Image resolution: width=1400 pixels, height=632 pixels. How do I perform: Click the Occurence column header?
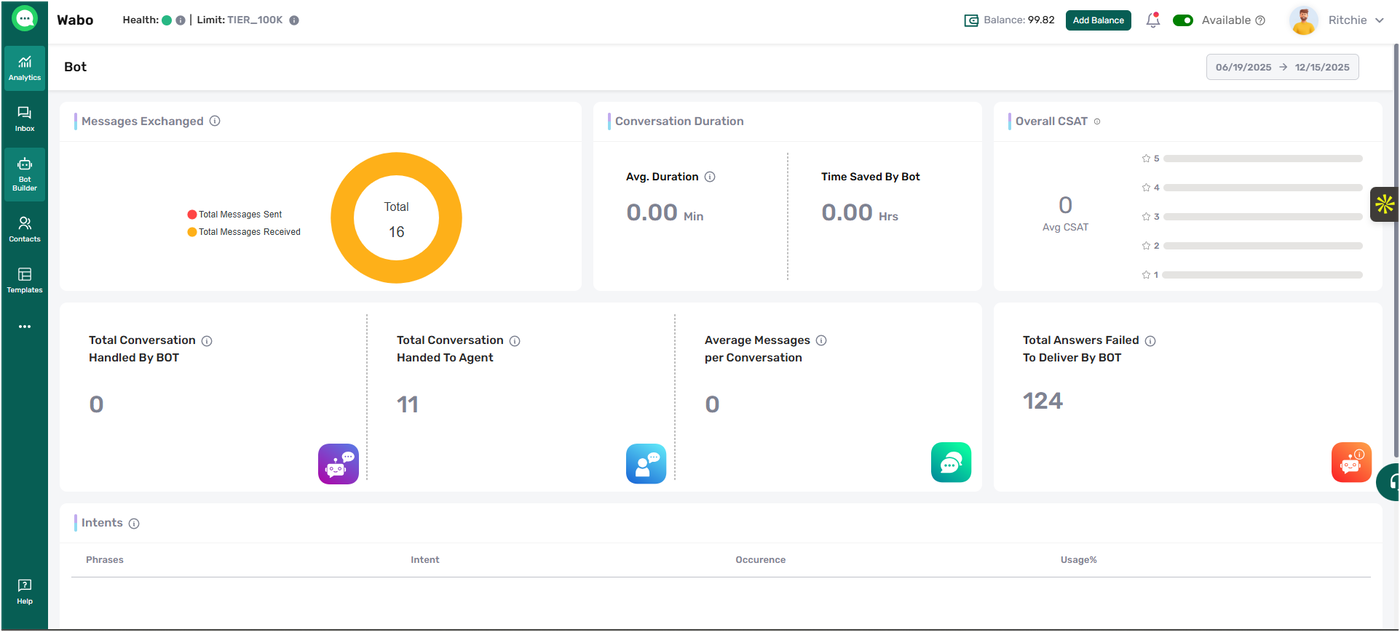pyautogui.click(x=761, y=560)
